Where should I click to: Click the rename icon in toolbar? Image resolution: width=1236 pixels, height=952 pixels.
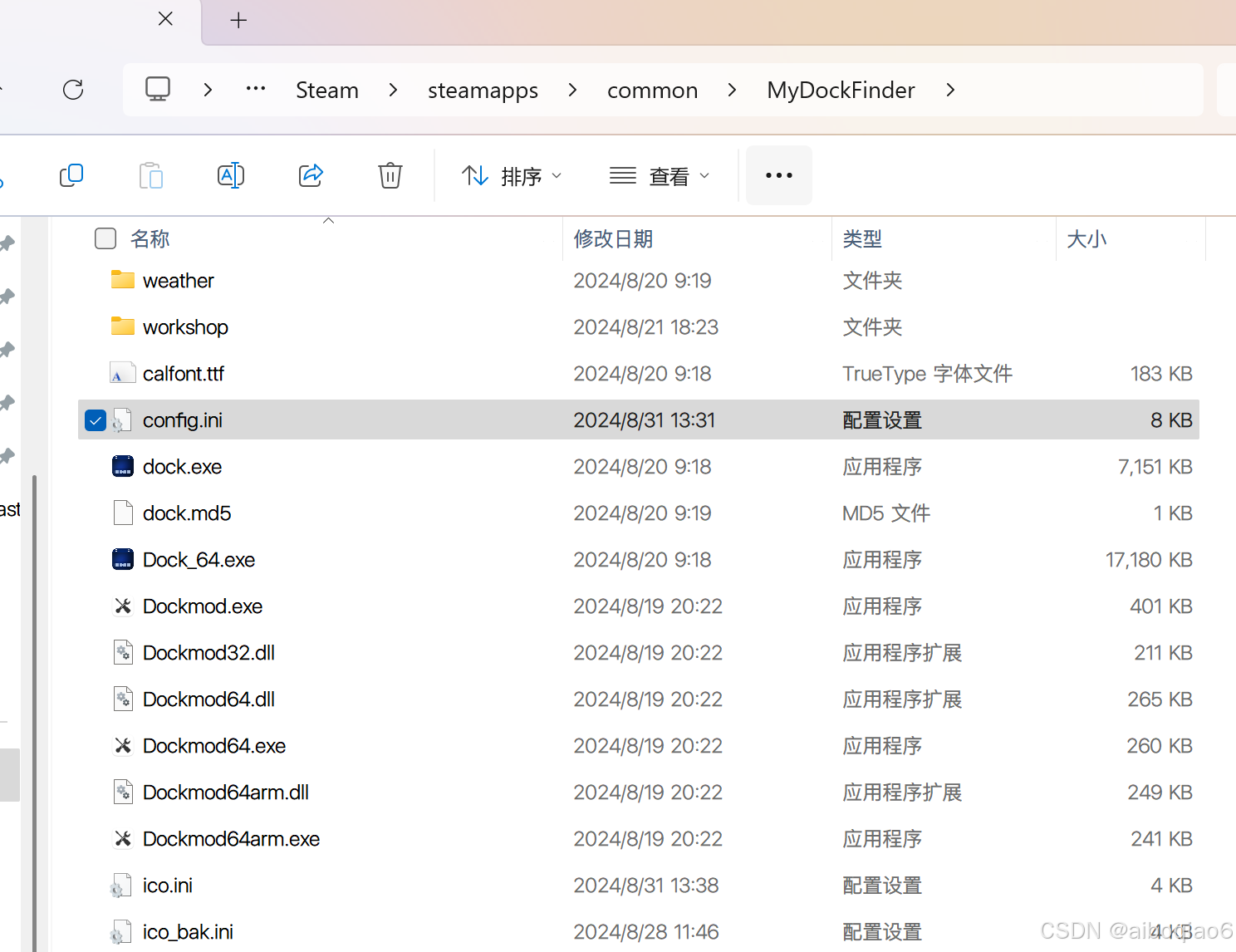[x=230, y=175]
